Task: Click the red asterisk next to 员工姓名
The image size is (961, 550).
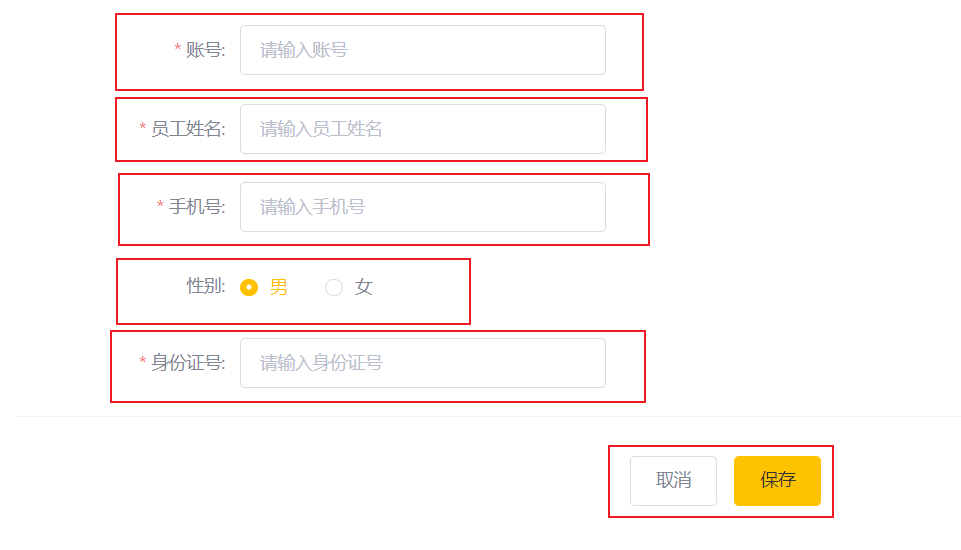Action: [143, 127]
